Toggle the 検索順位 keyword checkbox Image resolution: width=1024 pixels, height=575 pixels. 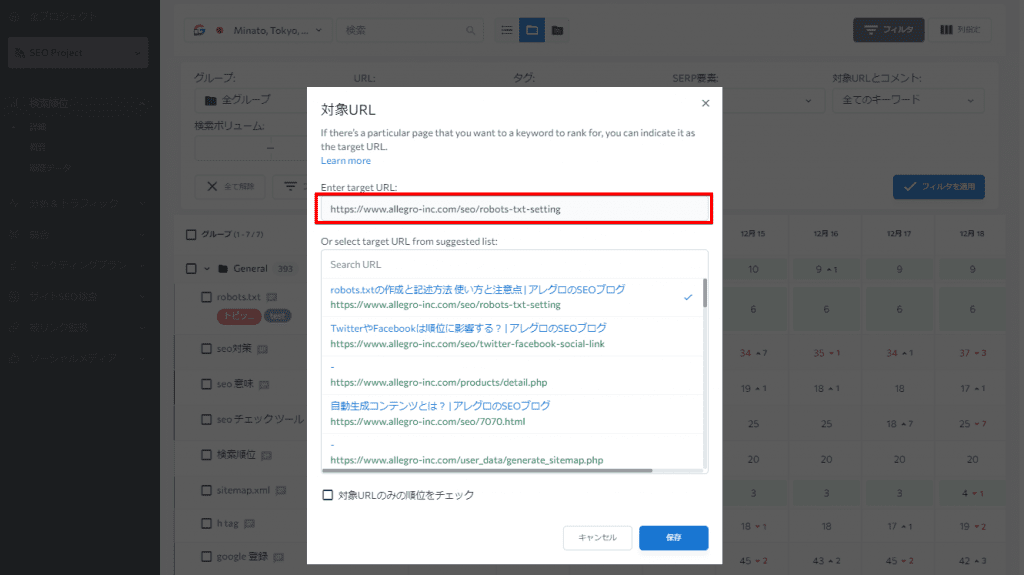tap(206, 455)
